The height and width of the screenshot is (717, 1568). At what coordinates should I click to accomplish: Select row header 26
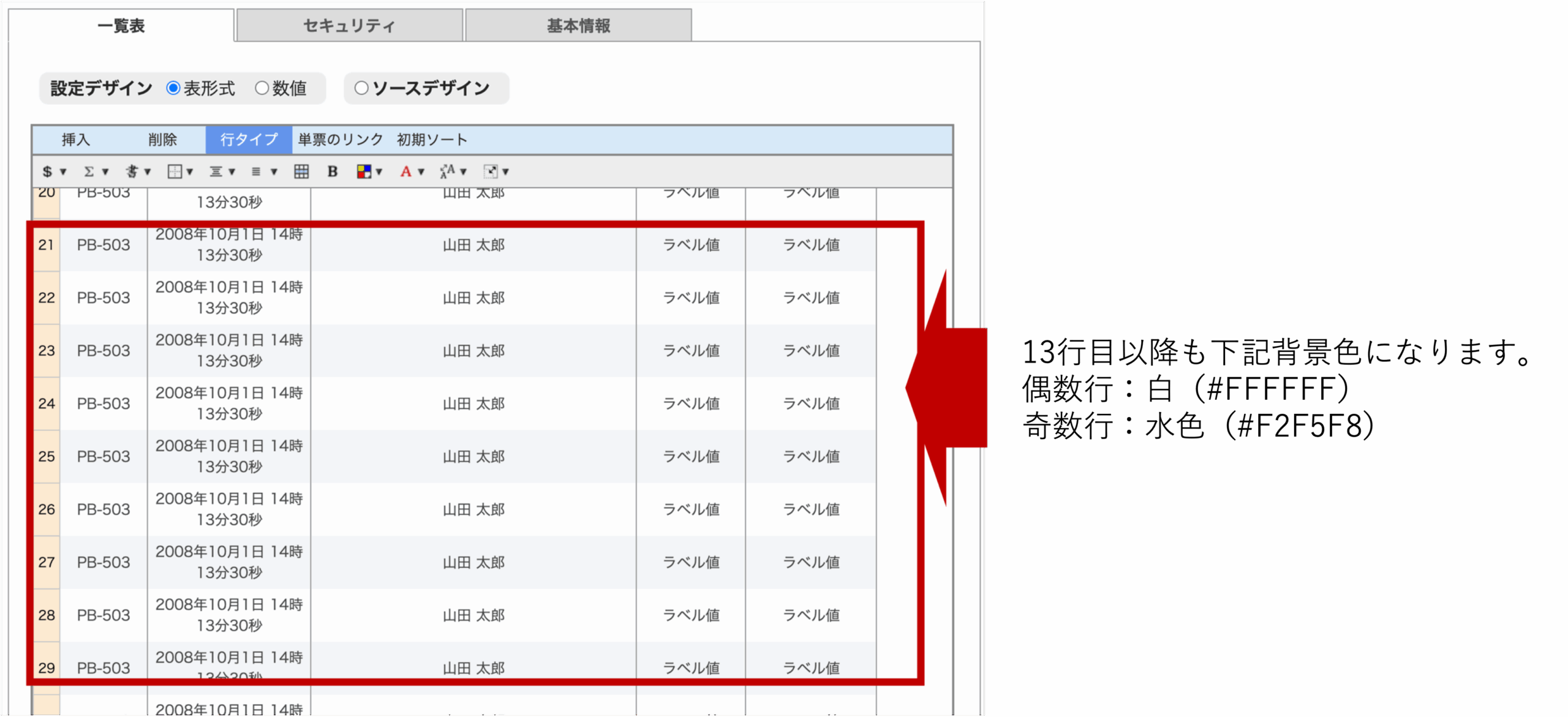click(47, 509)
